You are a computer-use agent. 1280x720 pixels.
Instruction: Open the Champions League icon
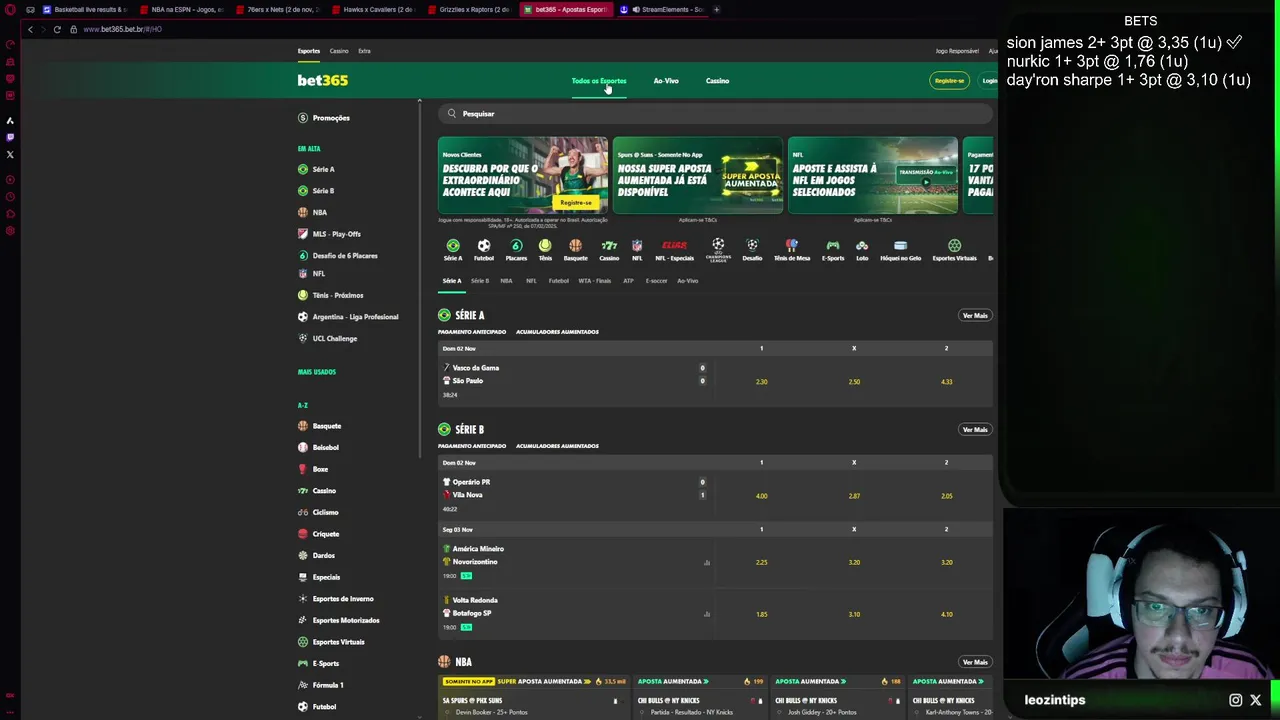click(718, 245)
